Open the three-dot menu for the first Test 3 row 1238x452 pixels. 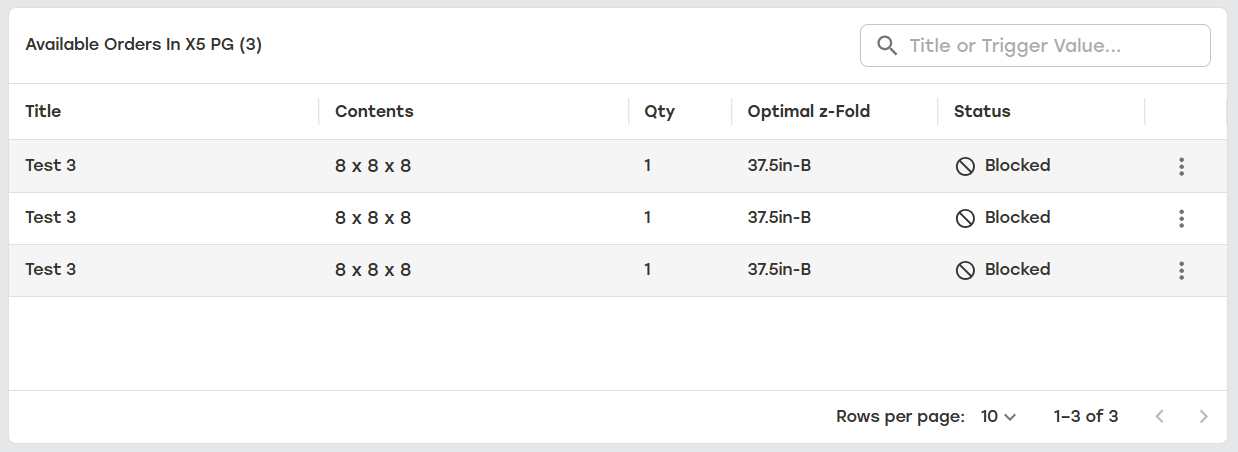[x=1181, y=167]
